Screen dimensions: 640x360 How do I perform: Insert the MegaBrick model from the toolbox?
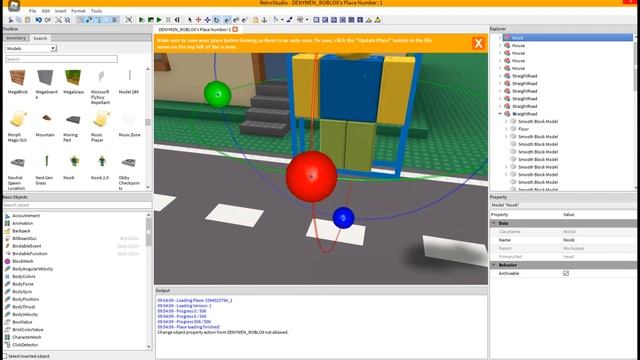18,78
